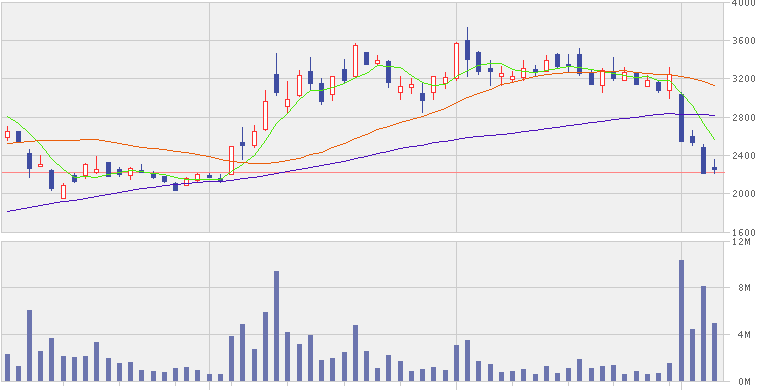Click the 8M volume axis label
The width and height of the screenshot is (767, 391).
click(x=744, y=288)
